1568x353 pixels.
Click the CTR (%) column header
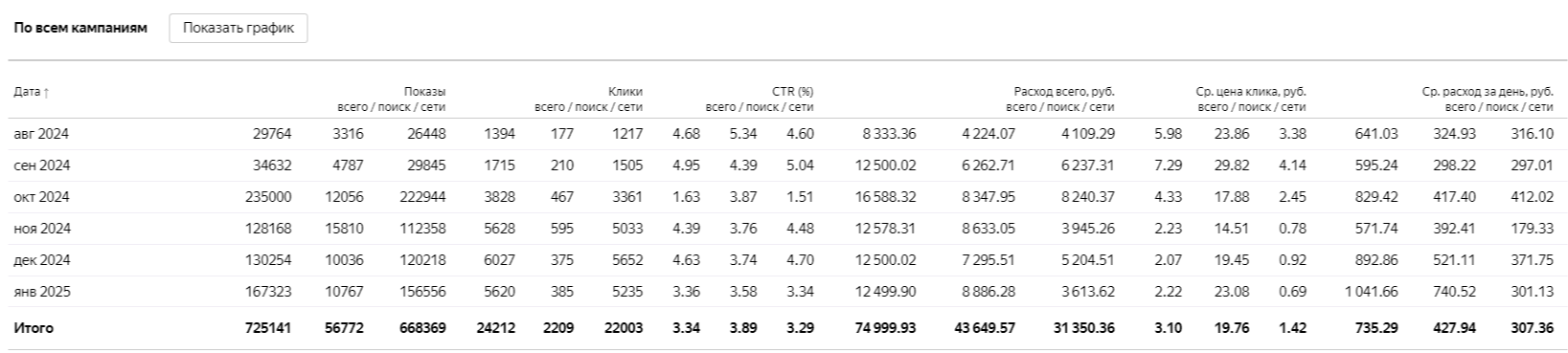point(793,92)
